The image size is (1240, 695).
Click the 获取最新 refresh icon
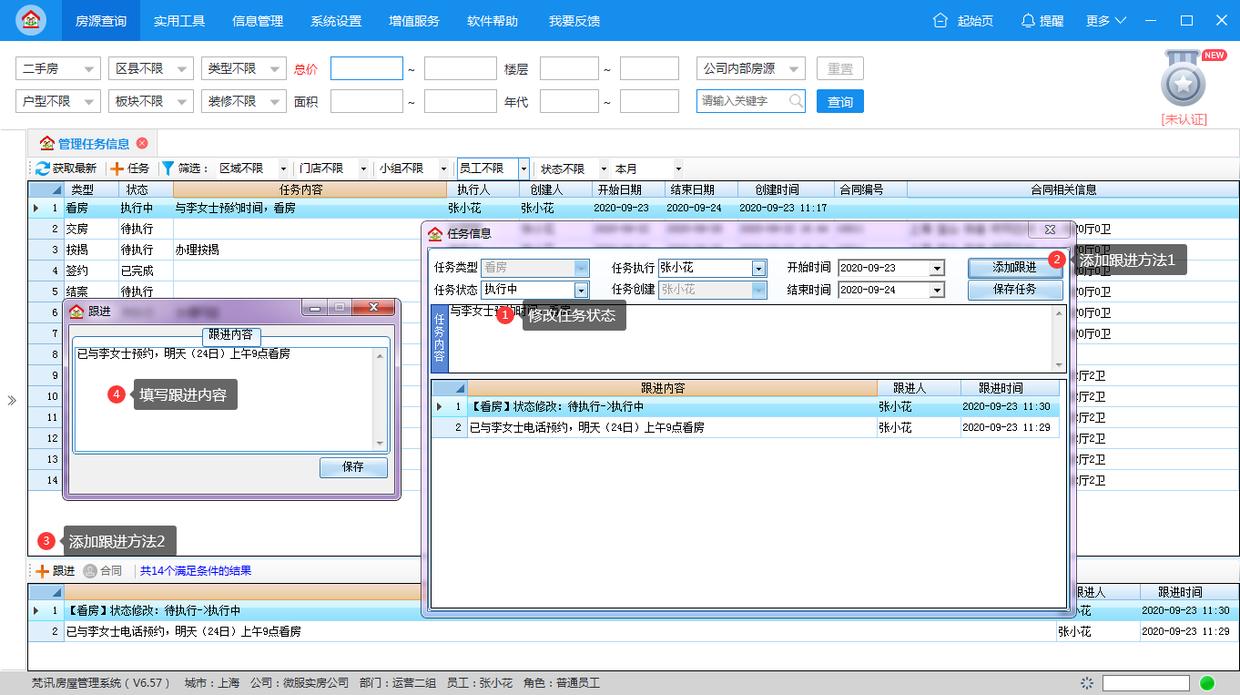(x=40, y=169)
